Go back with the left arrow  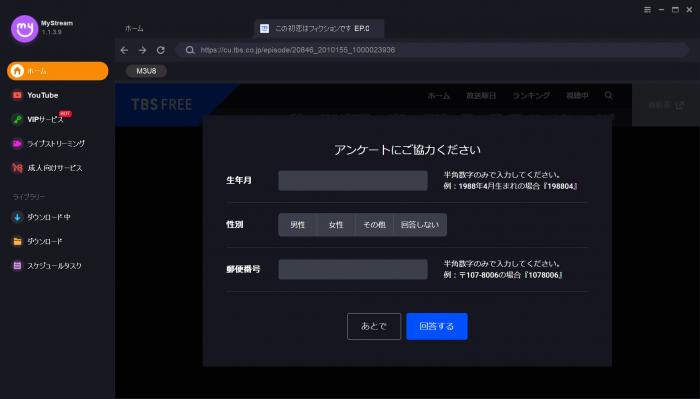coord(124,50)
